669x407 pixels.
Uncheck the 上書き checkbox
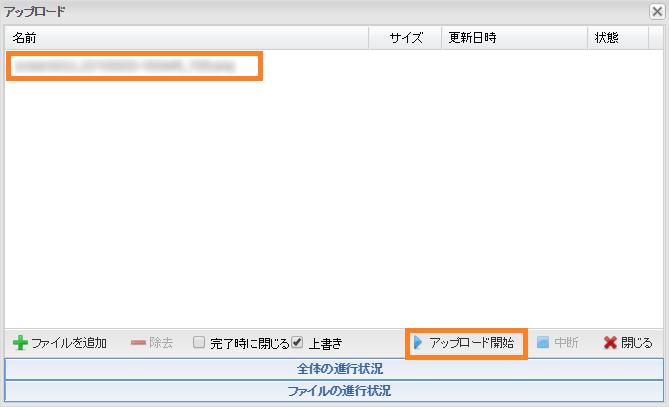(x=297, y=342)
